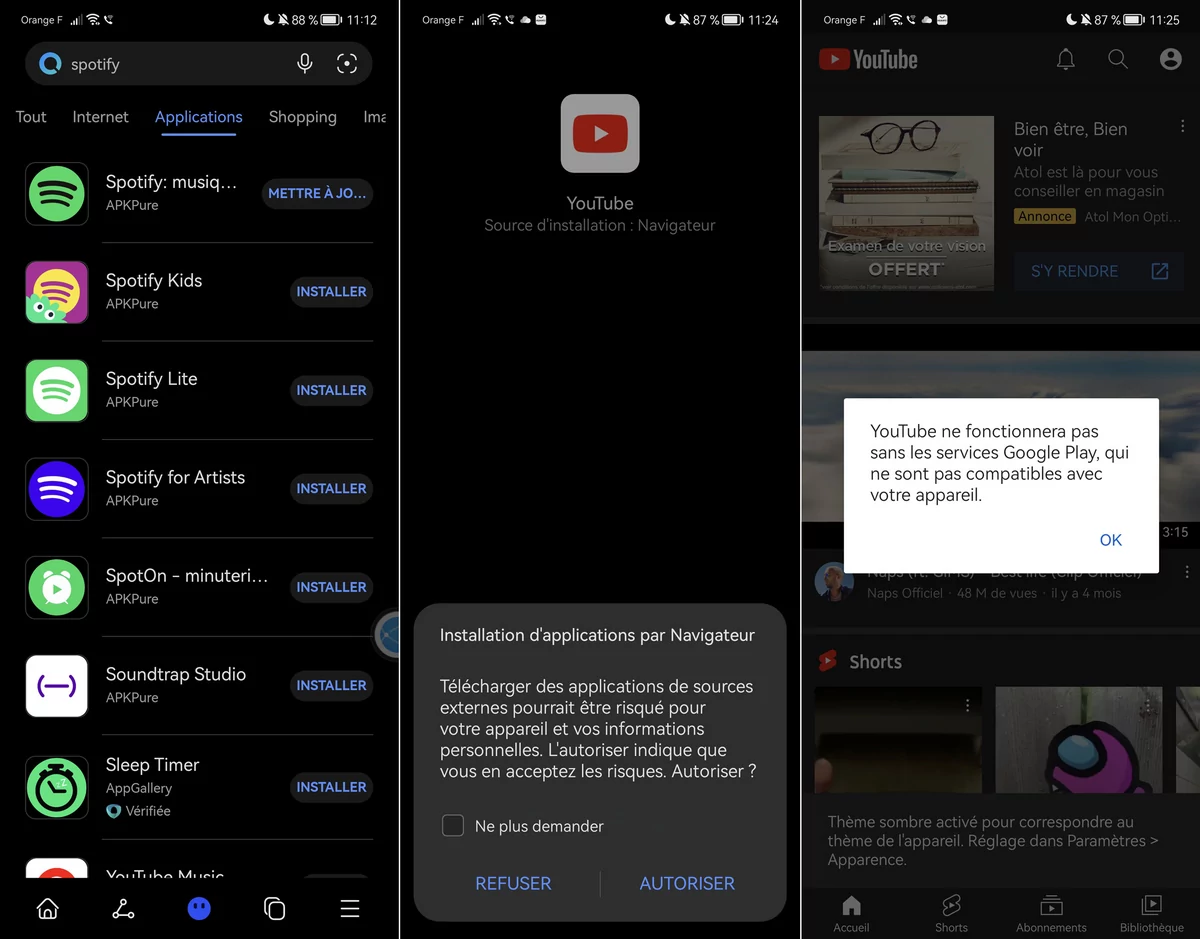Screen dimensions: 1200x939
Task: Switch to the Internet tab
Action: tap(100, 117)
